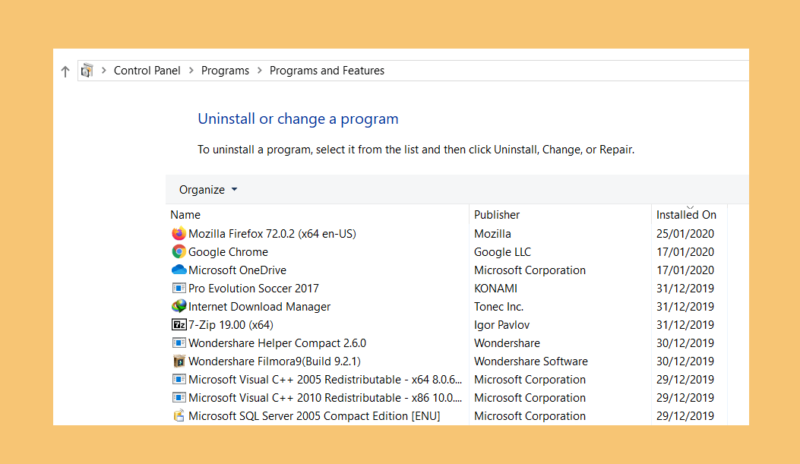Click Programs and Features breadcrumb
The height and width of the screenshot is (464, 800).
point(327,70)
